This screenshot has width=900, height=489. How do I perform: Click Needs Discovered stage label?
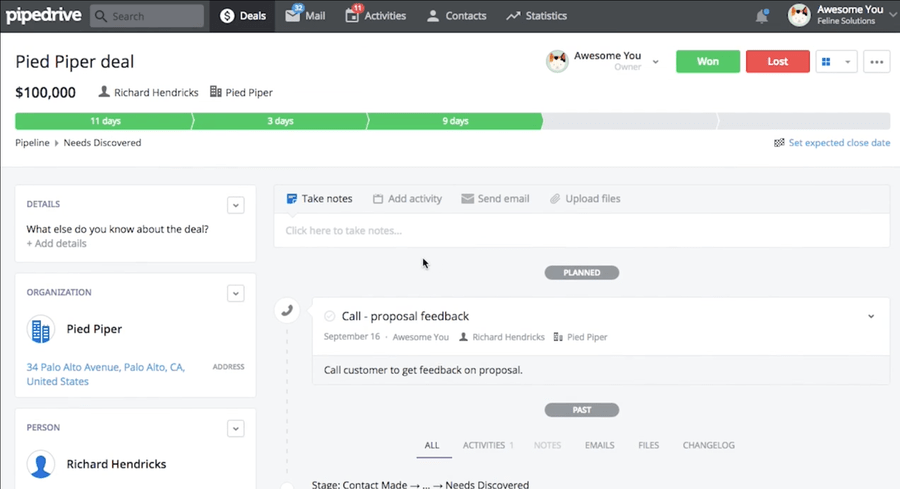coord(102,143)
